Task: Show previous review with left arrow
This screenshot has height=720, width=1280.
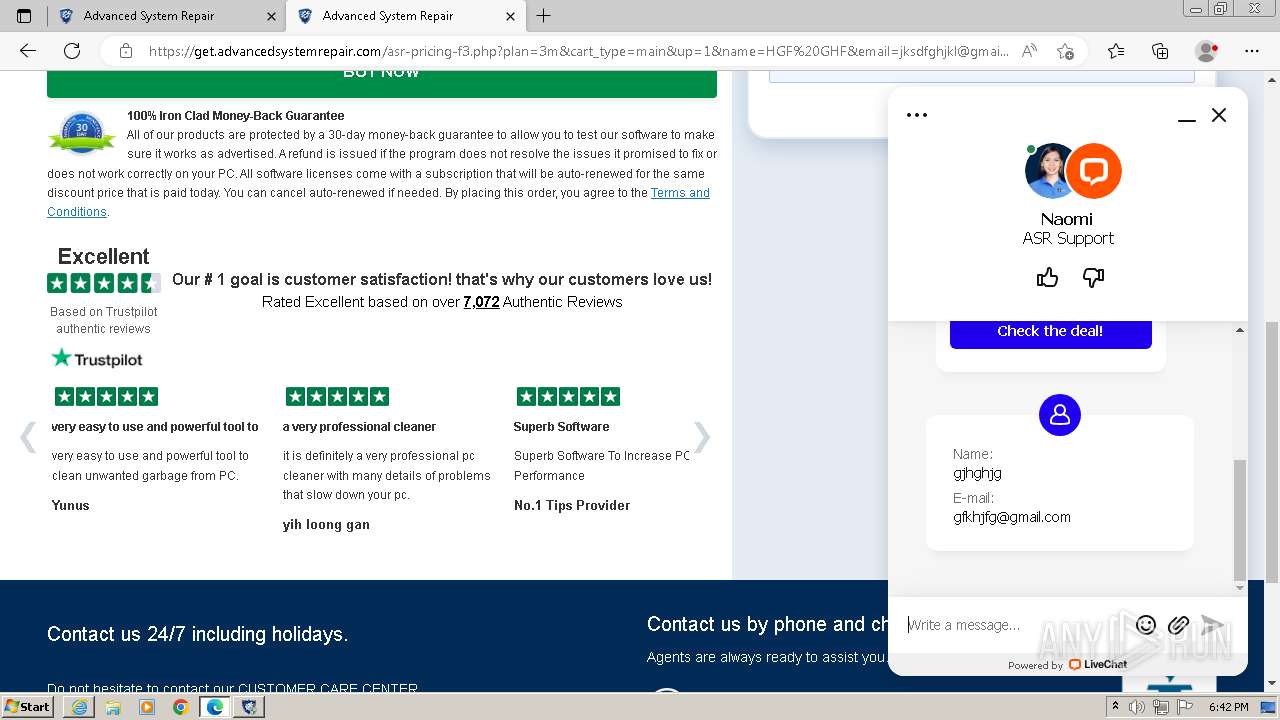Action: click(28, 437)
